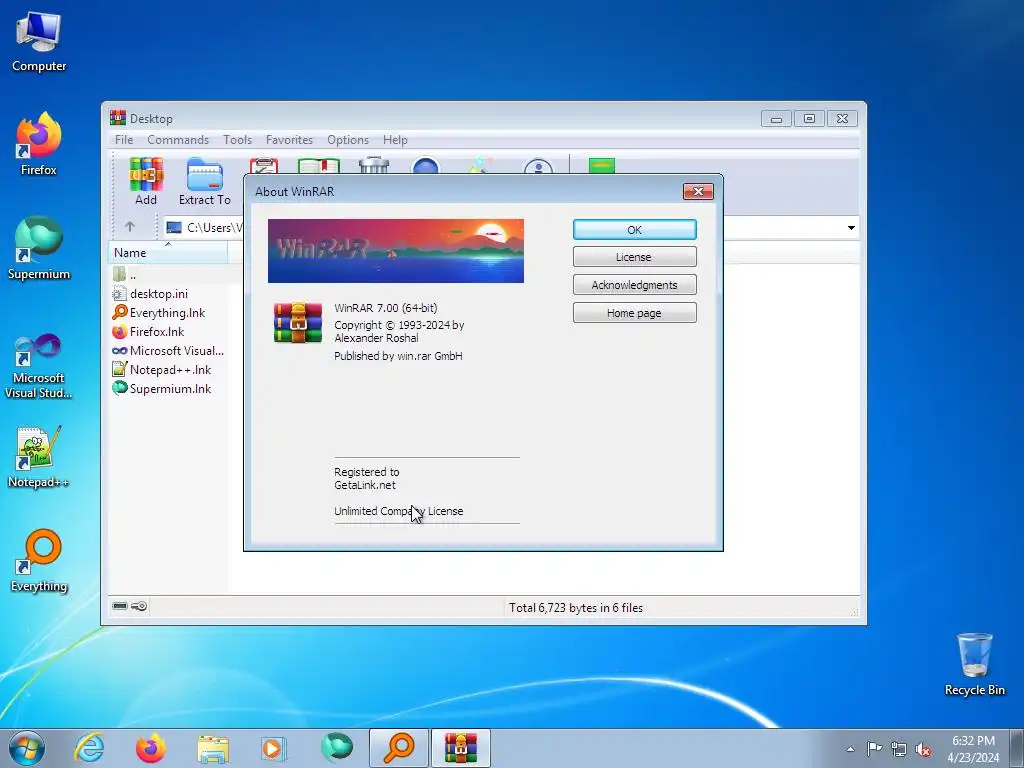Click the License button
The height and width of the screenshot is (768, 1024).
pos(634,257)
